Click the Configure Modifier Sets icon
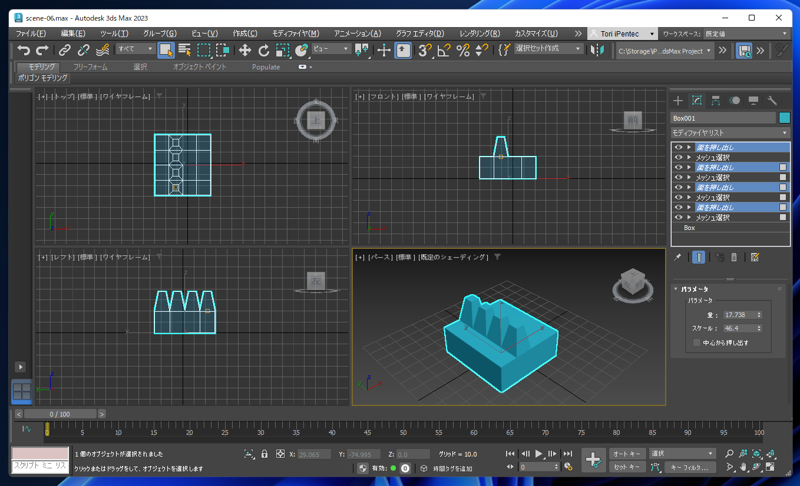 click(755, 258)
